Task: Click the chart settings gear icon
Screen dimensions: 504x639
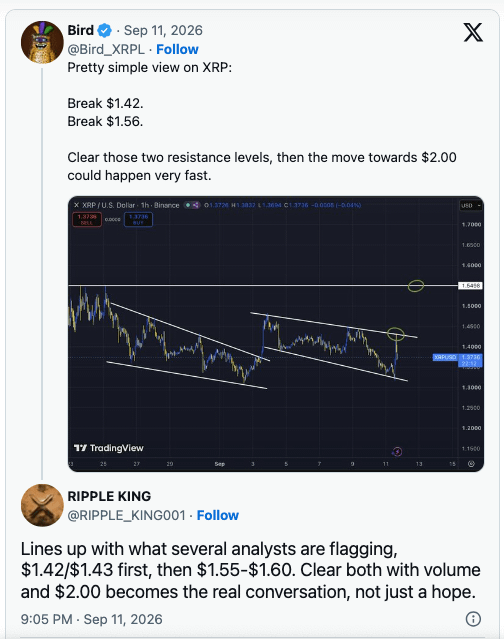Action: coord(471,464)
